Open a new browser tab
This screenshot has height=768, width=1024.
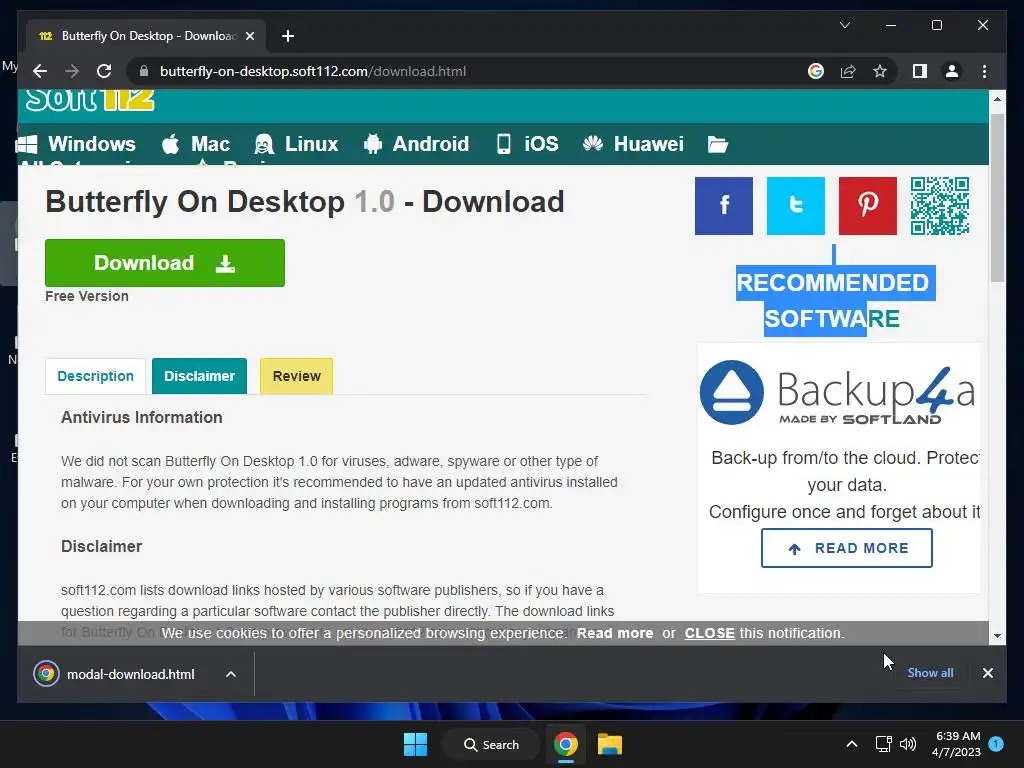288,36
